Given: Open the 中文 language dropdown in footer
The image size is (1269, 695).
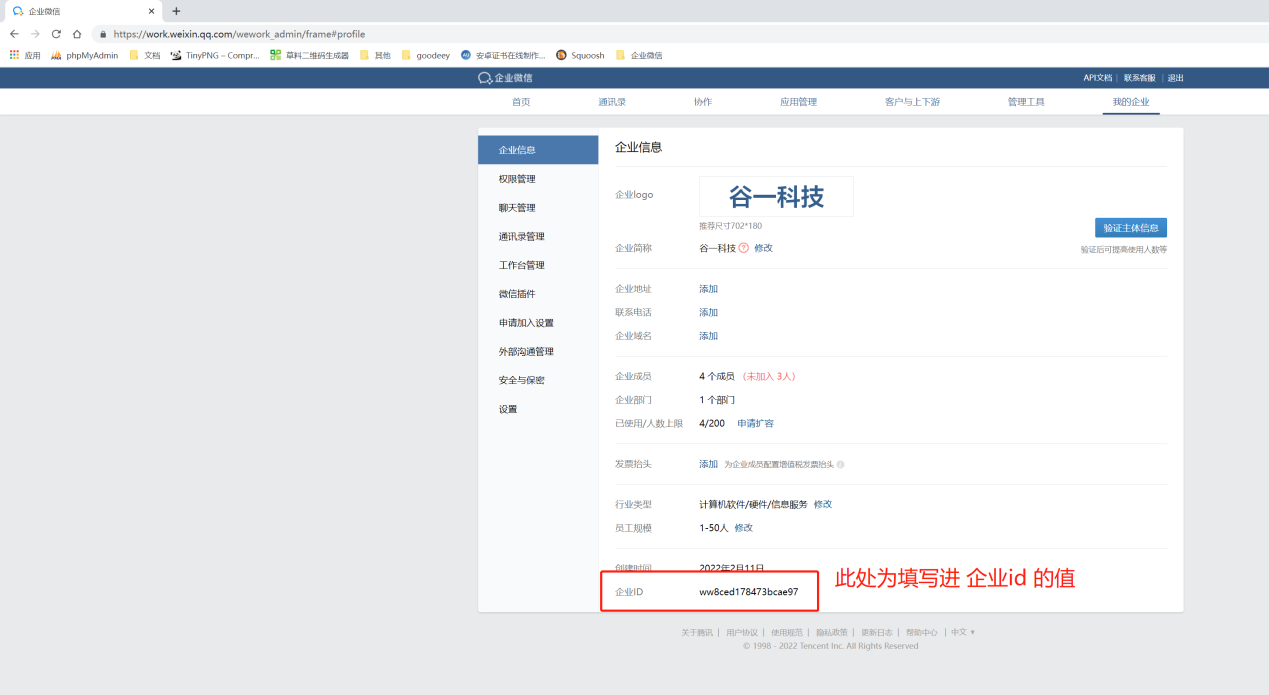Looking at the screenshot, I should 961,632.
